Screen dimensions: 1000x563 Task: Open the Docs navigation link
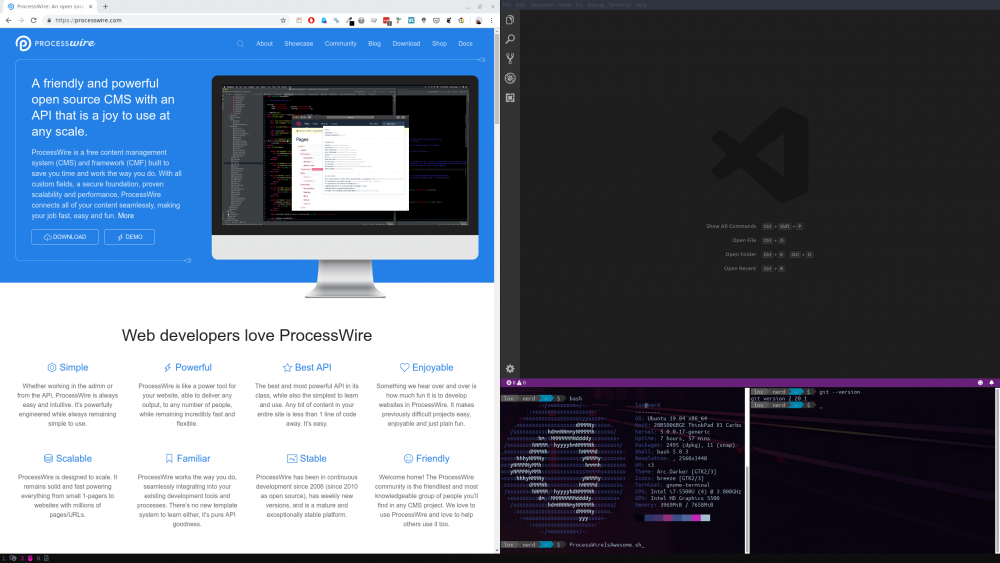465,44
